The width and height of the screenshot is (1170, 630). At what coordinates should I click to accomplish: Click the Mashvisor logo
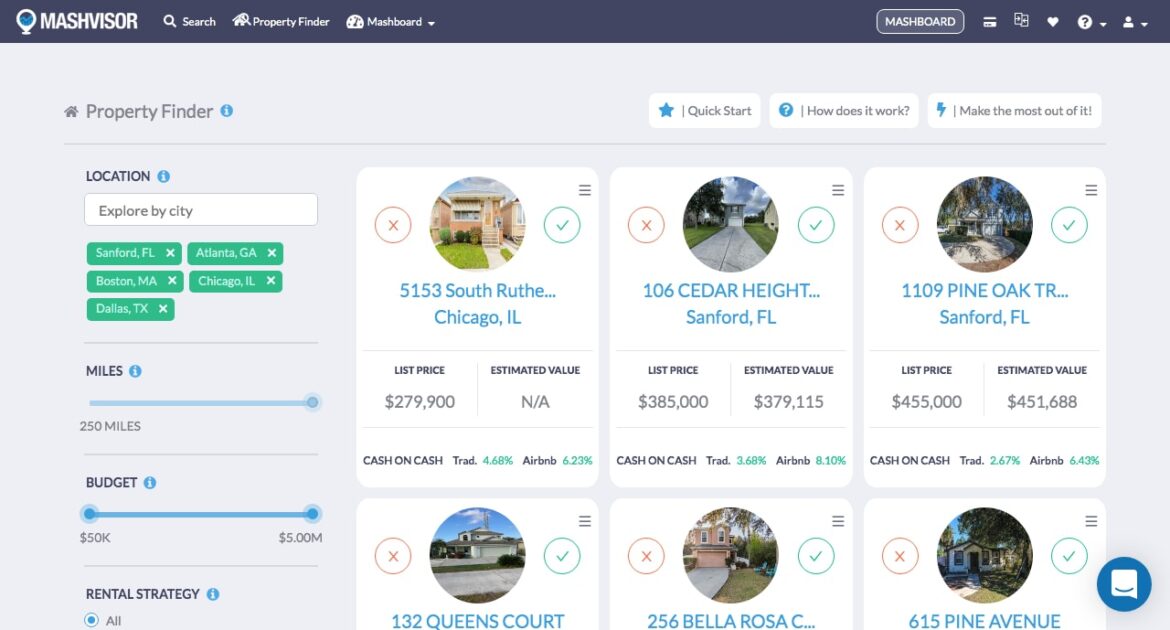pos(77,20)
